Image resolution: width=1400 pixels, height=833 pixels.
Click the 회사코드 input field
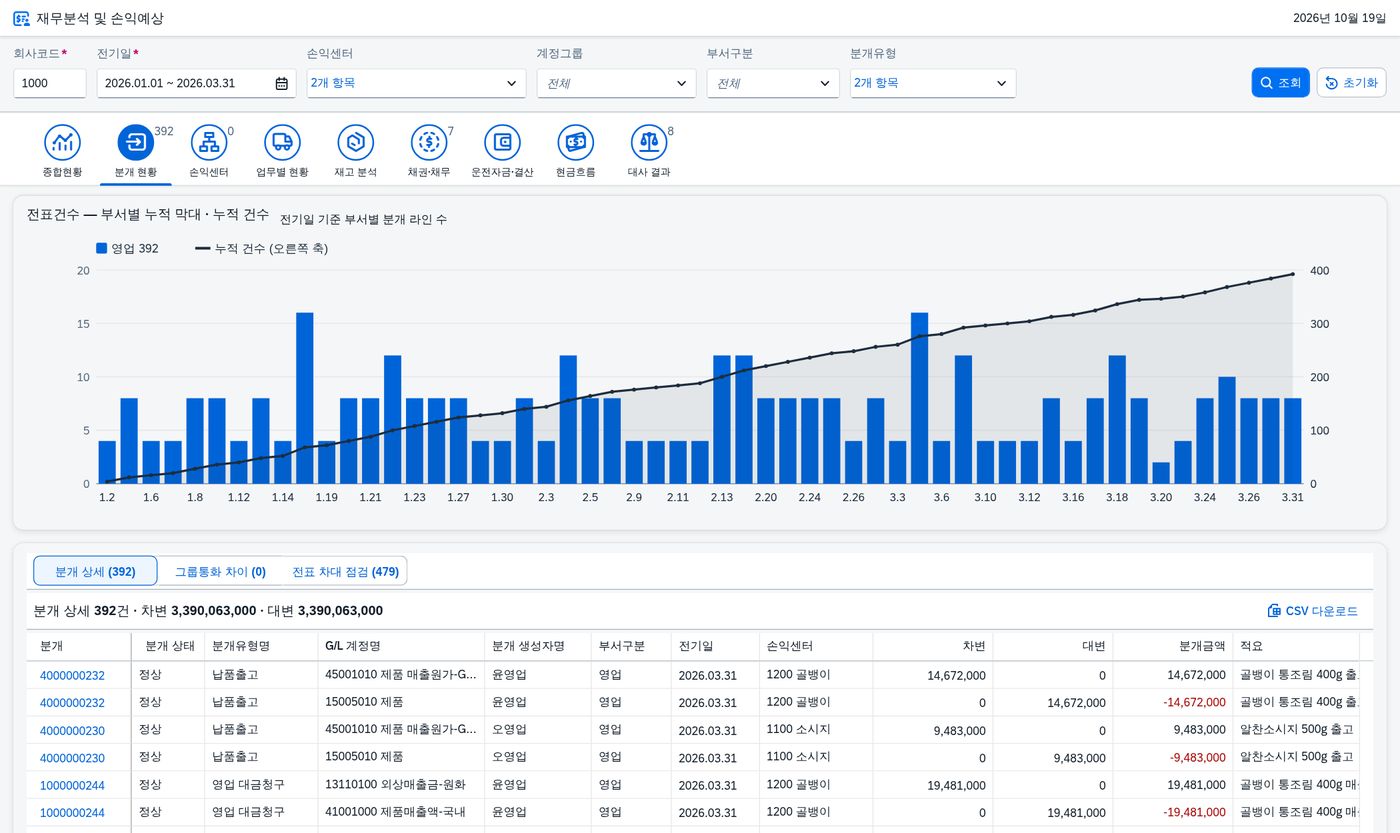tap(50, 83)
